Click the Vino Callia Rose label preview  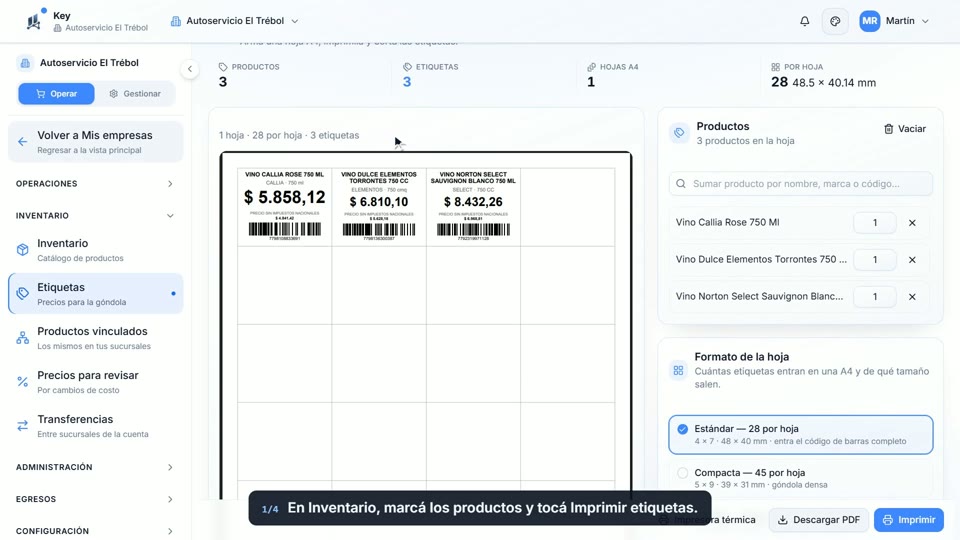285,207
